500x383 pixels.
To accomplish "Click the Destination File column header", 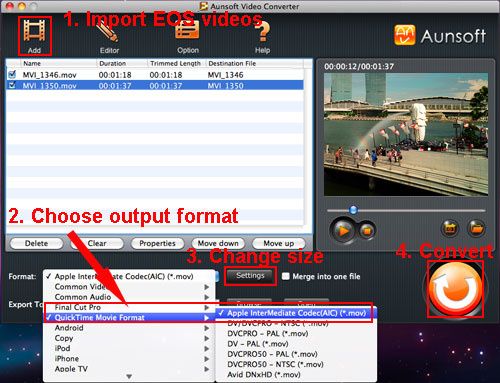I will (254, 63).
